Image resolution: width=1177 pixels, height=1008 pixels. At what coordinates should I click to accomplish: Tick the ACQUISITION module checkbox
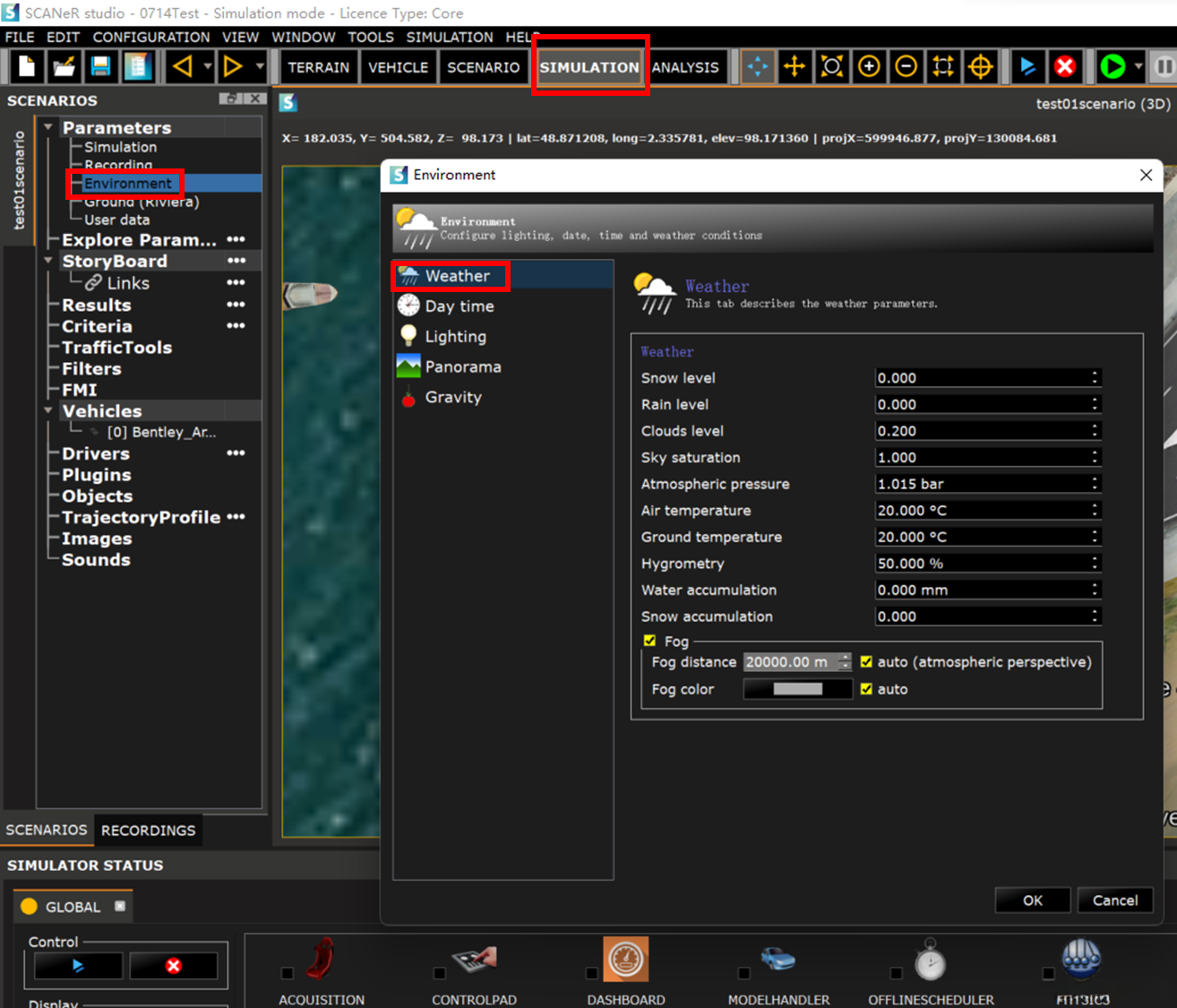pos(287,973)
